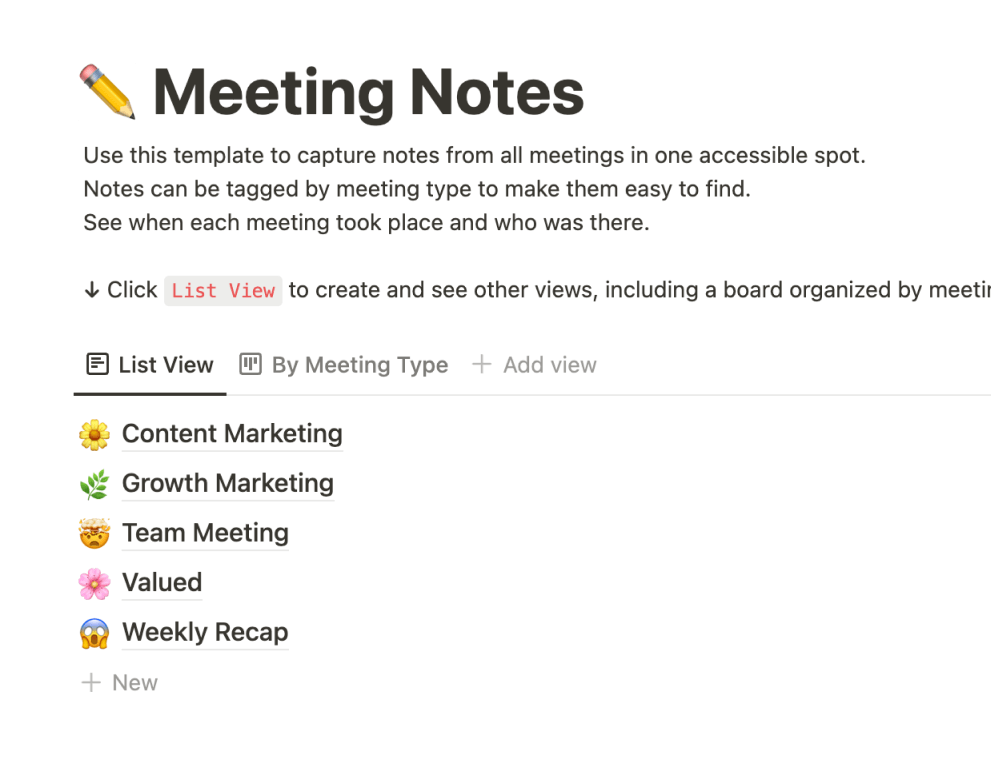Add a new database view
The width and height of the screenshot is (991, 758).
[x=534, y=365]
